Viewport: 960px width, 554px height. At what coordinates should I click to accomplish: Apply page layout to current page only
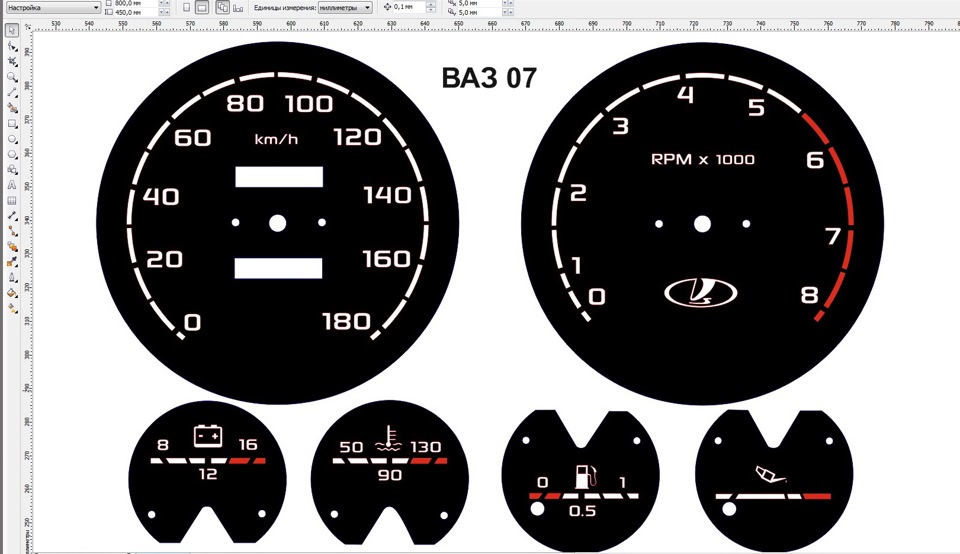238,7
